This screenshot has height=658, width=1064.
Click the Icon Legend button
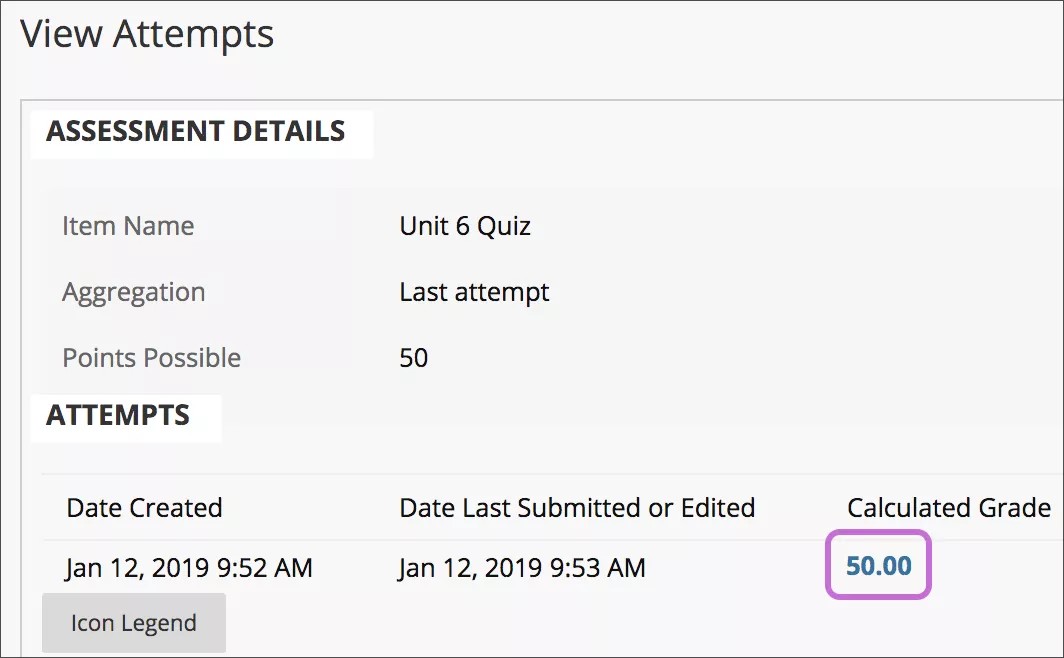coord(133,622)
